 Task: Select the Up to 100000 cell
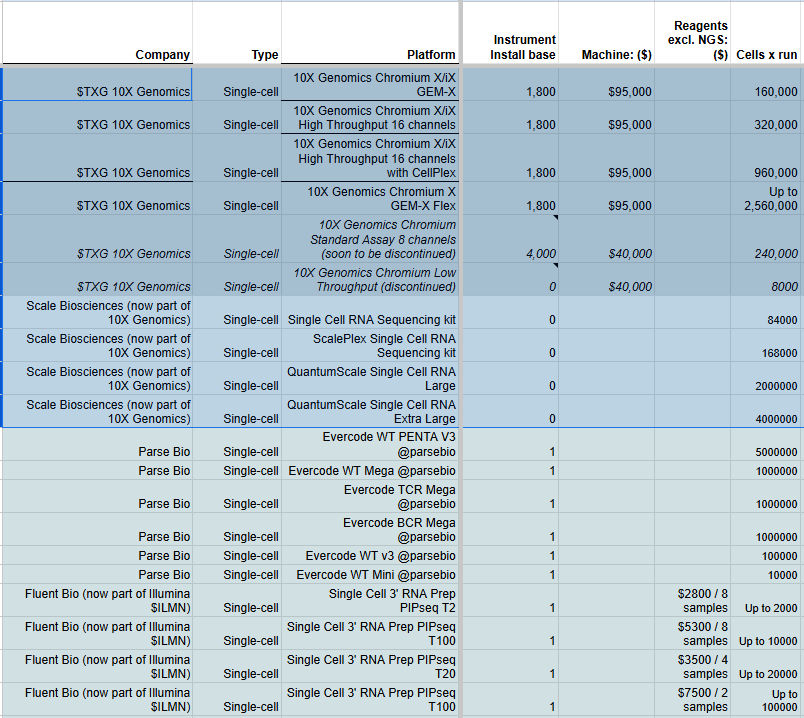pyautogui.click(x=766, y=699)
